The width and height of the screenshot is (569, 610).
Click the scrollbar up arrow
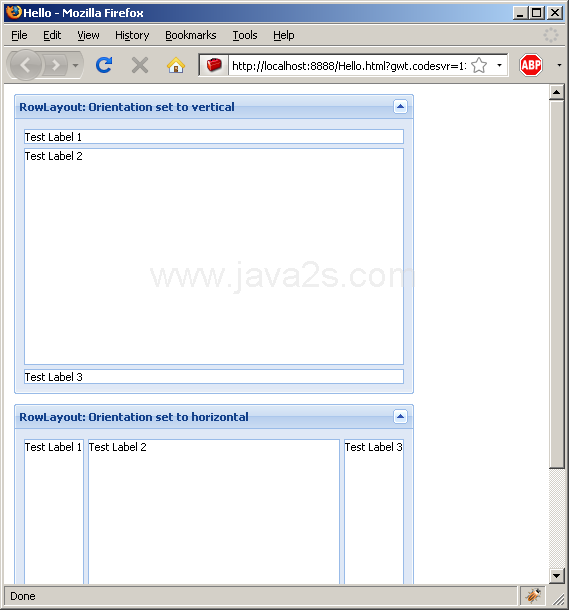(556, 92)
